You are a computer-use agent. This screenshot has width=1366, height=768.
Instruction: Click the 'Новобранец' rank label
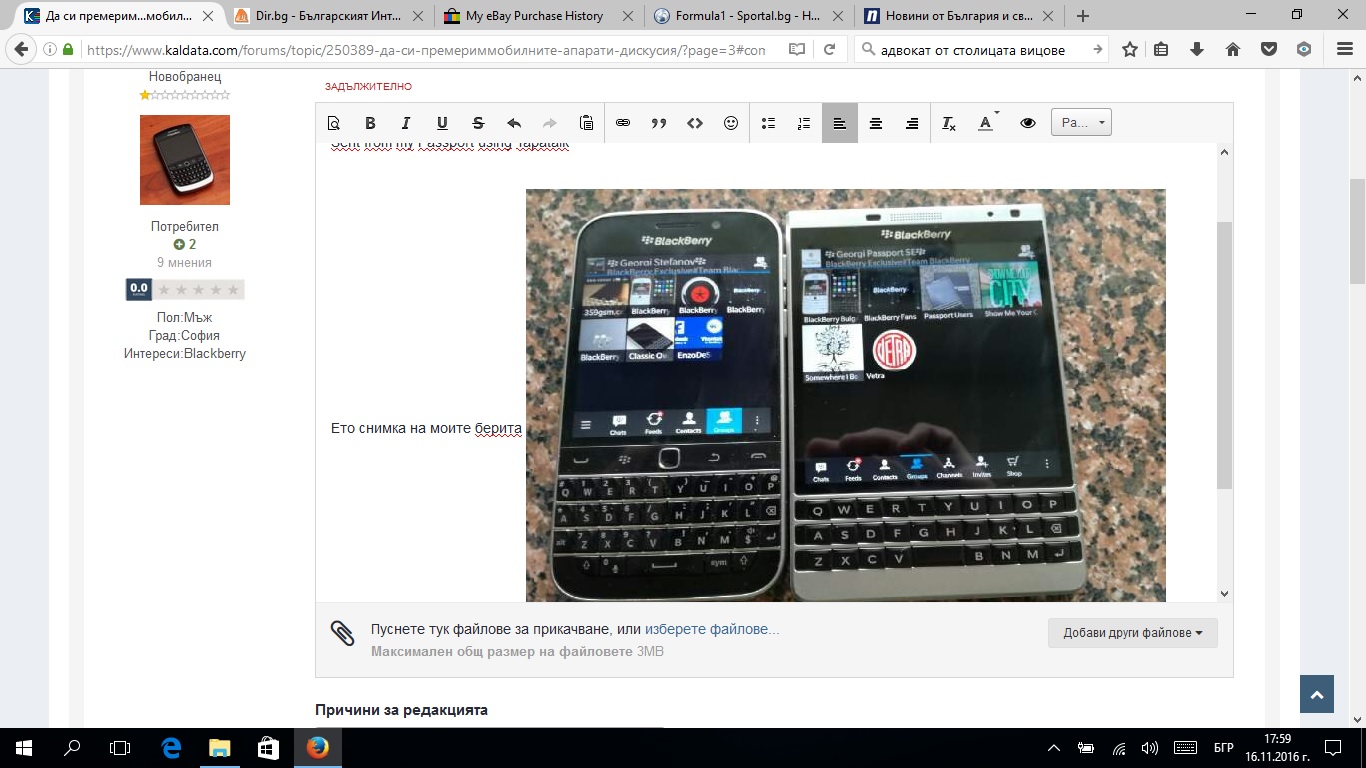[185, 77]
